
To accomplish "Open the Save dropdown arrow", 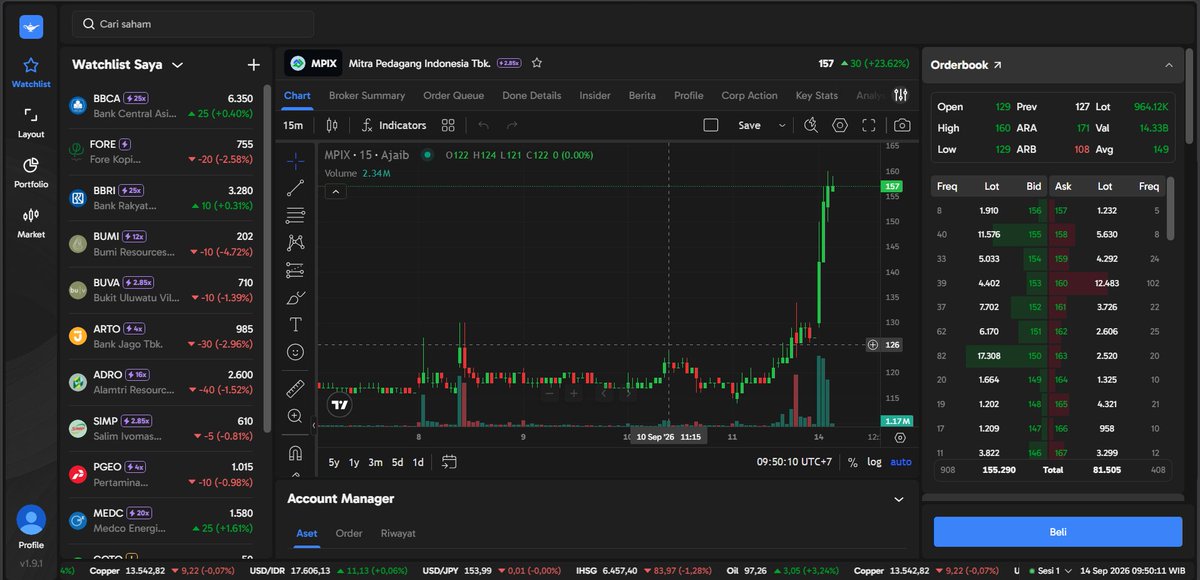I will click(782, 125).
